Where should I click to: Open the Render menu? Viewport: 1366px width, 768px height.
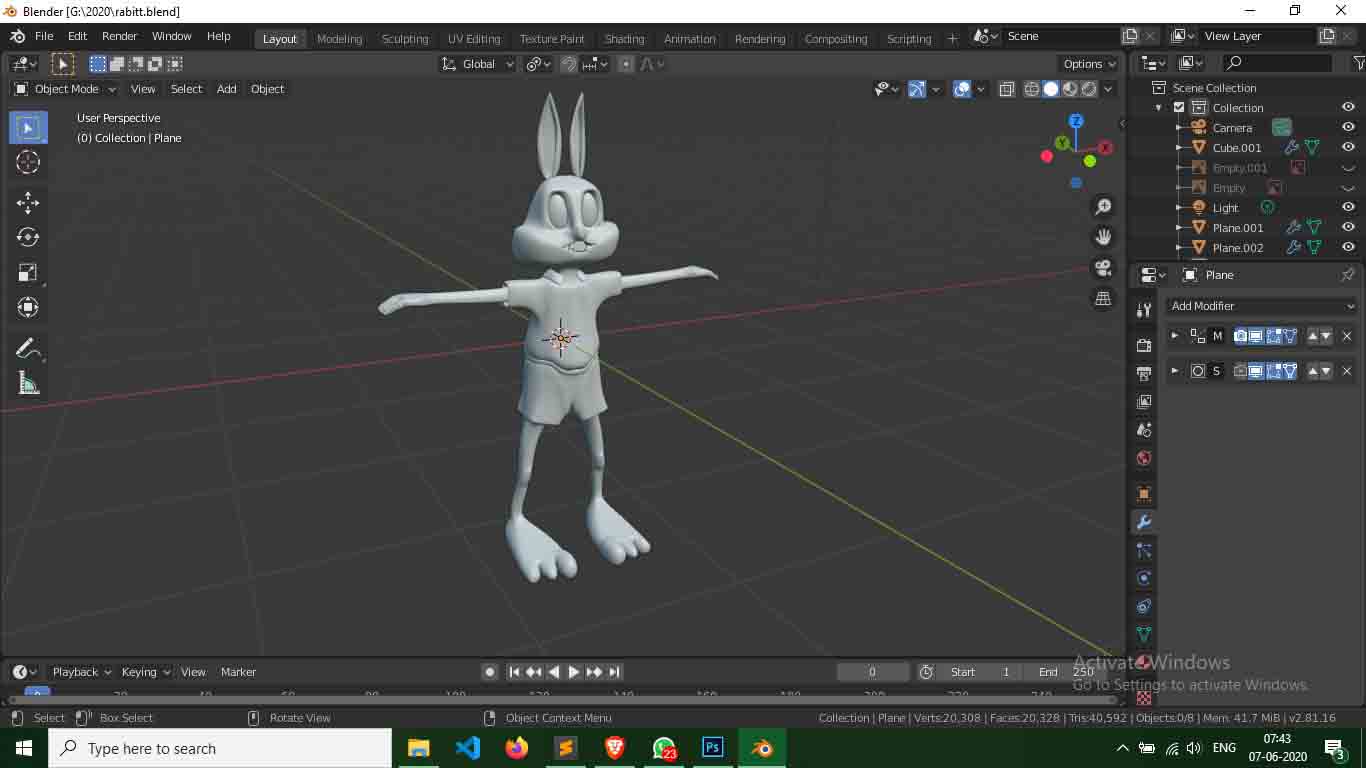pyautogui.click(x=119, y=36)
